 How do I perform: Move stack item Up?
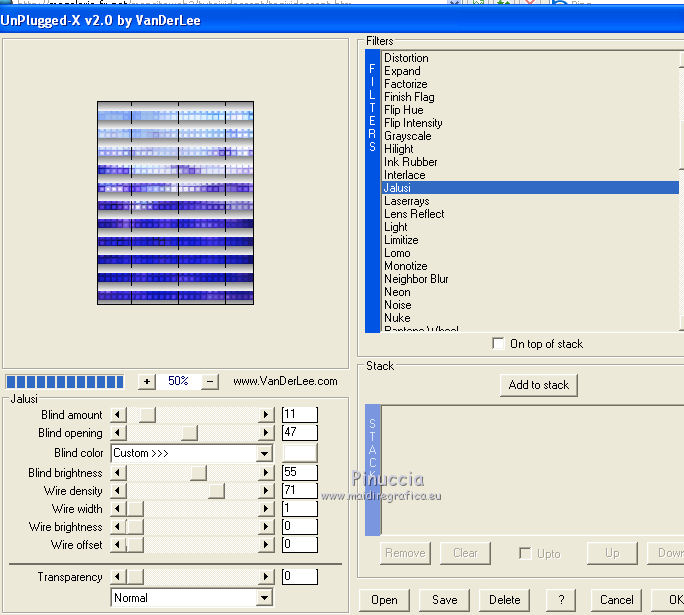(612, 553)
